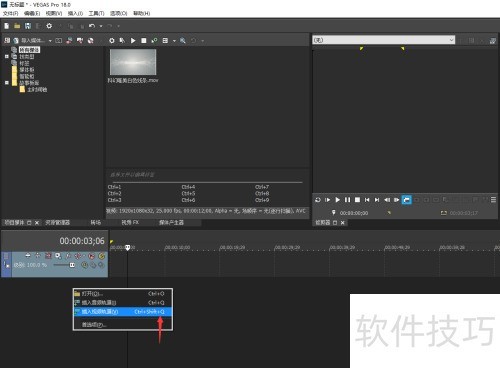This screenshot has height=368, width=500.
Task: Click the trimmer hamburger menu icon
Action: tap(493, 200)
